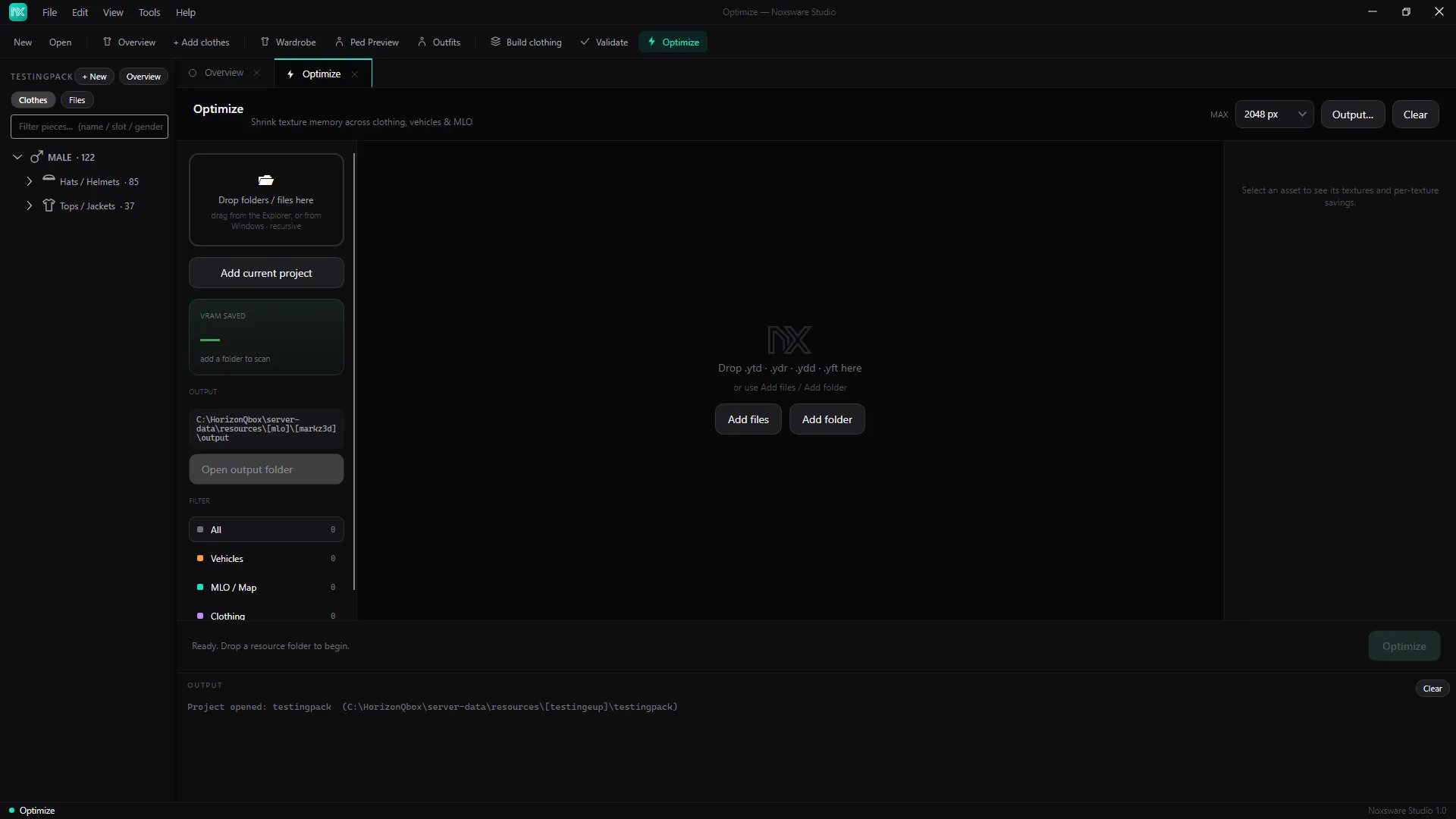This screenshot has height=819, width=1456.
Task: Click the large Optimize run button
Action: tap(1404, 646)
